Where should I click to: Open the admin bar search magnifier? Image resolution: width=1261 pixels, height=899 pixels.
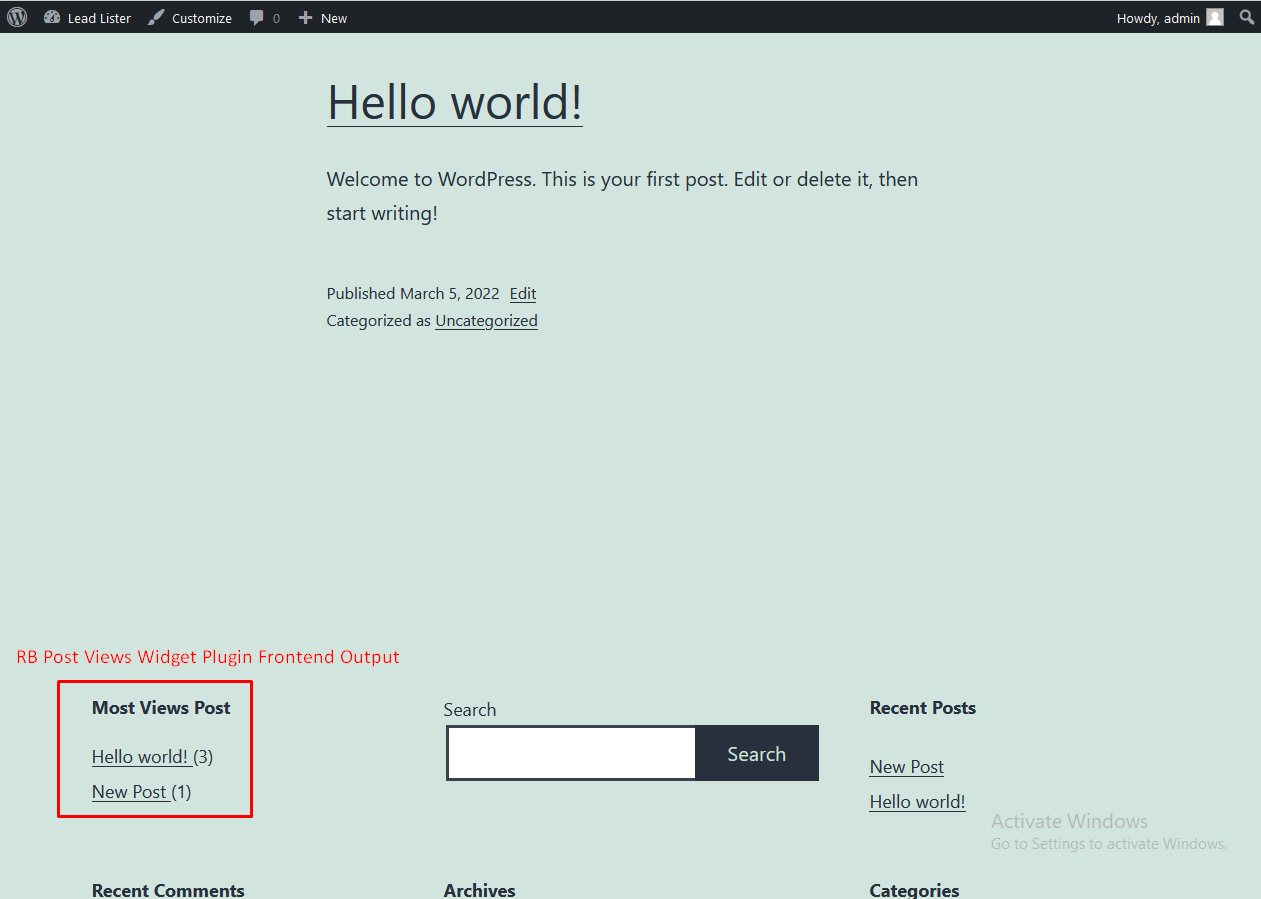pos(1247,17)
